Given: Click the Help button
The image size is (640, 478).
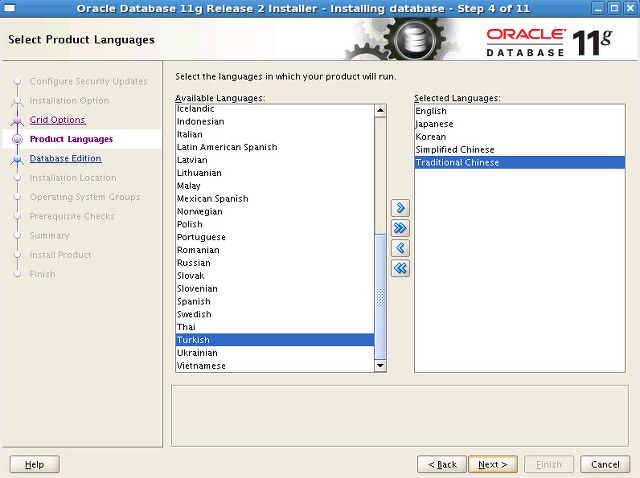Looking at the screenshot, I should tap(34, 464).
